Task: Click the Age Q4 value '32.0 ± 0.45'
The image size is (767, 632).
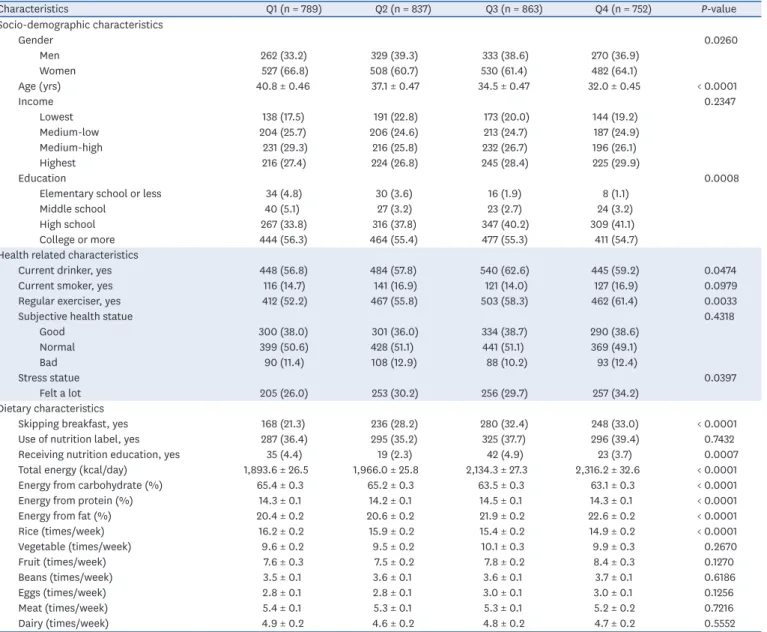Action: (x=614, y=87)
